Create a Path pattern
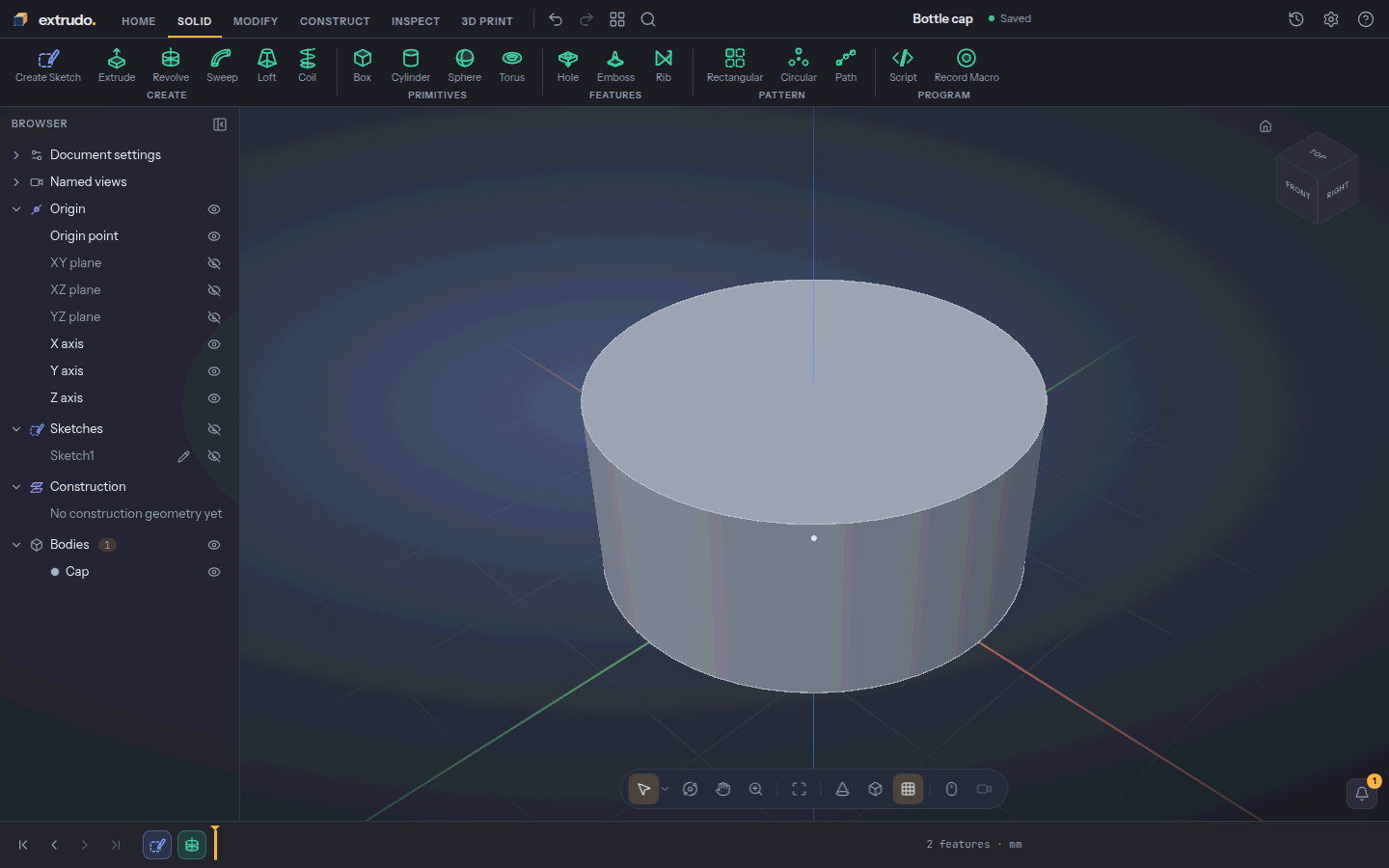This screenshot has width=1389, height=868. (846, 66)
